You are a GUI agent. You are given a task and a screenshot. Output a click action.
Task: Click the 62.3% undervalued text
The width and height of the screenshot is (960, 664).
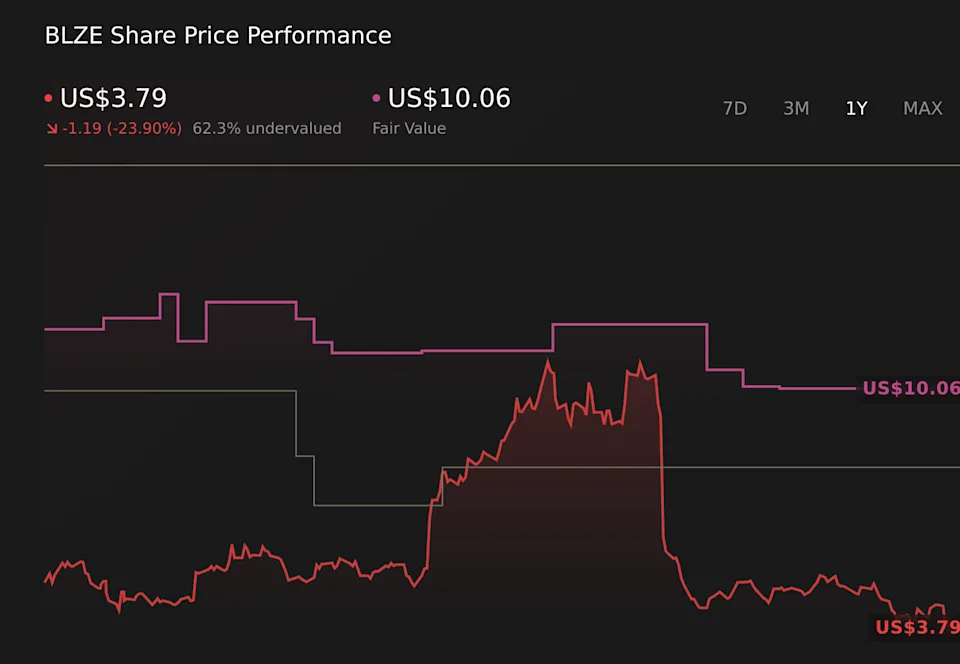click(x=267, y=129)
